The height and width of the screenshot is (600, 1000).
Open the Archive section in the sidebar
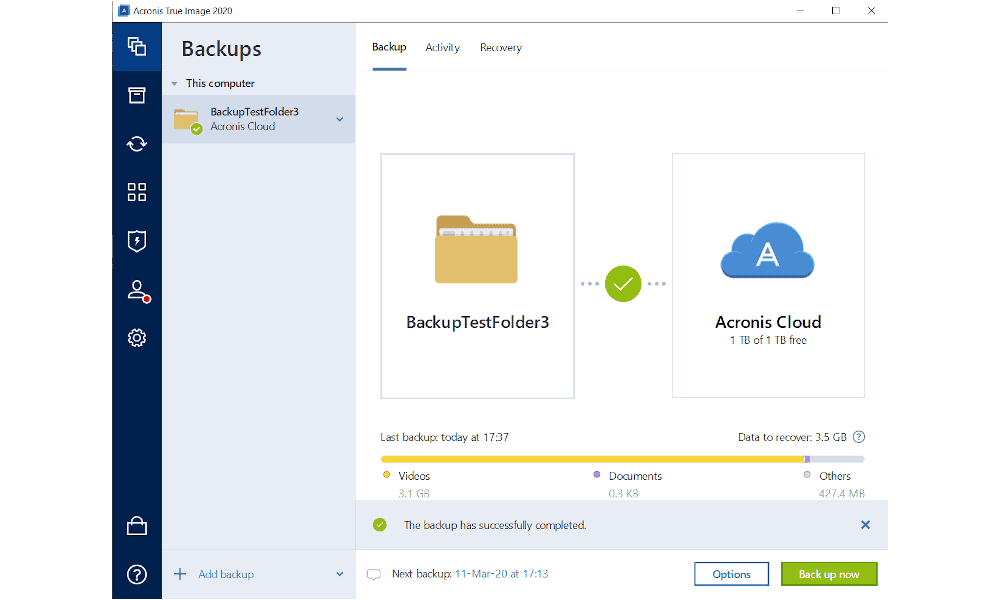coord(137,95)
